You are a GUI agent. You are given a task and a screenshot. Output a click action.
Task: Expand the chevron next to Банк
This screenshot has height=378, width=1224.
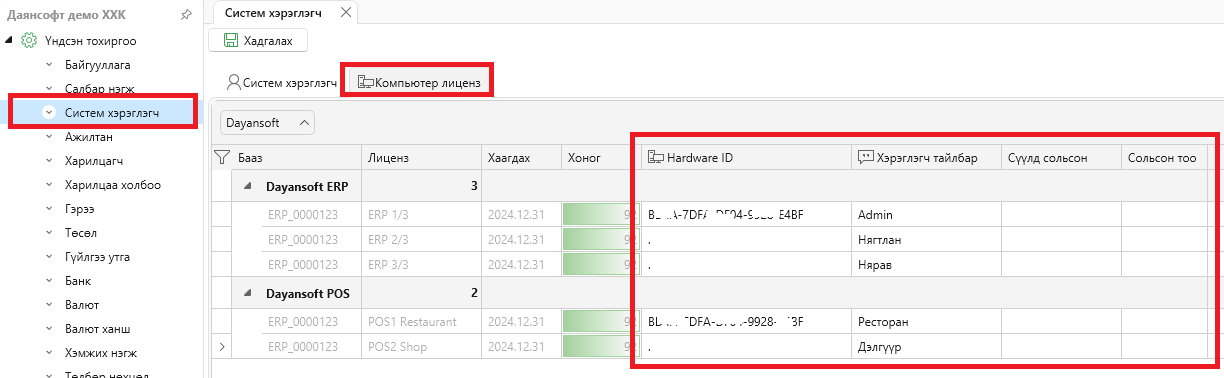pos(48,280)
